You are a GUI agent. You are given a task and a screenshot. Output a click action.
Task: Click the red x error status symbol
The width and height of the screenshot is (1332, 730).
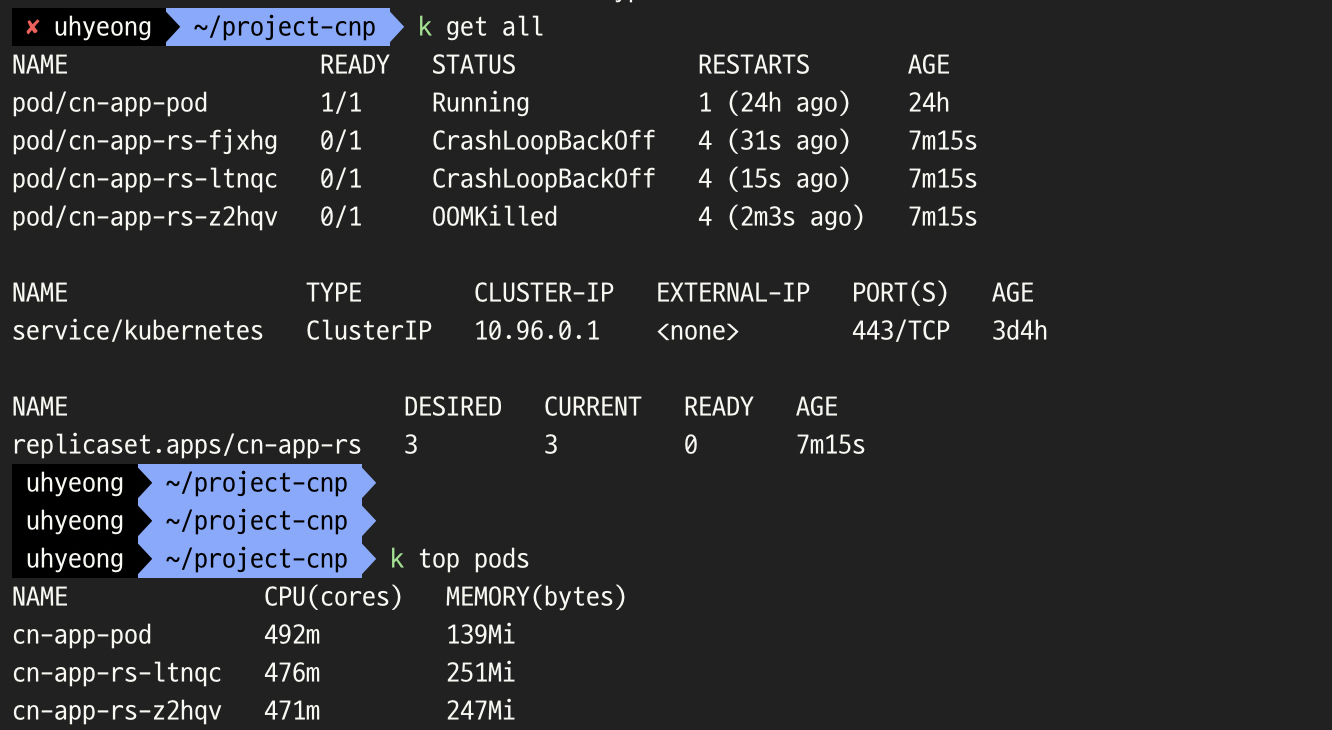point(33,27)
